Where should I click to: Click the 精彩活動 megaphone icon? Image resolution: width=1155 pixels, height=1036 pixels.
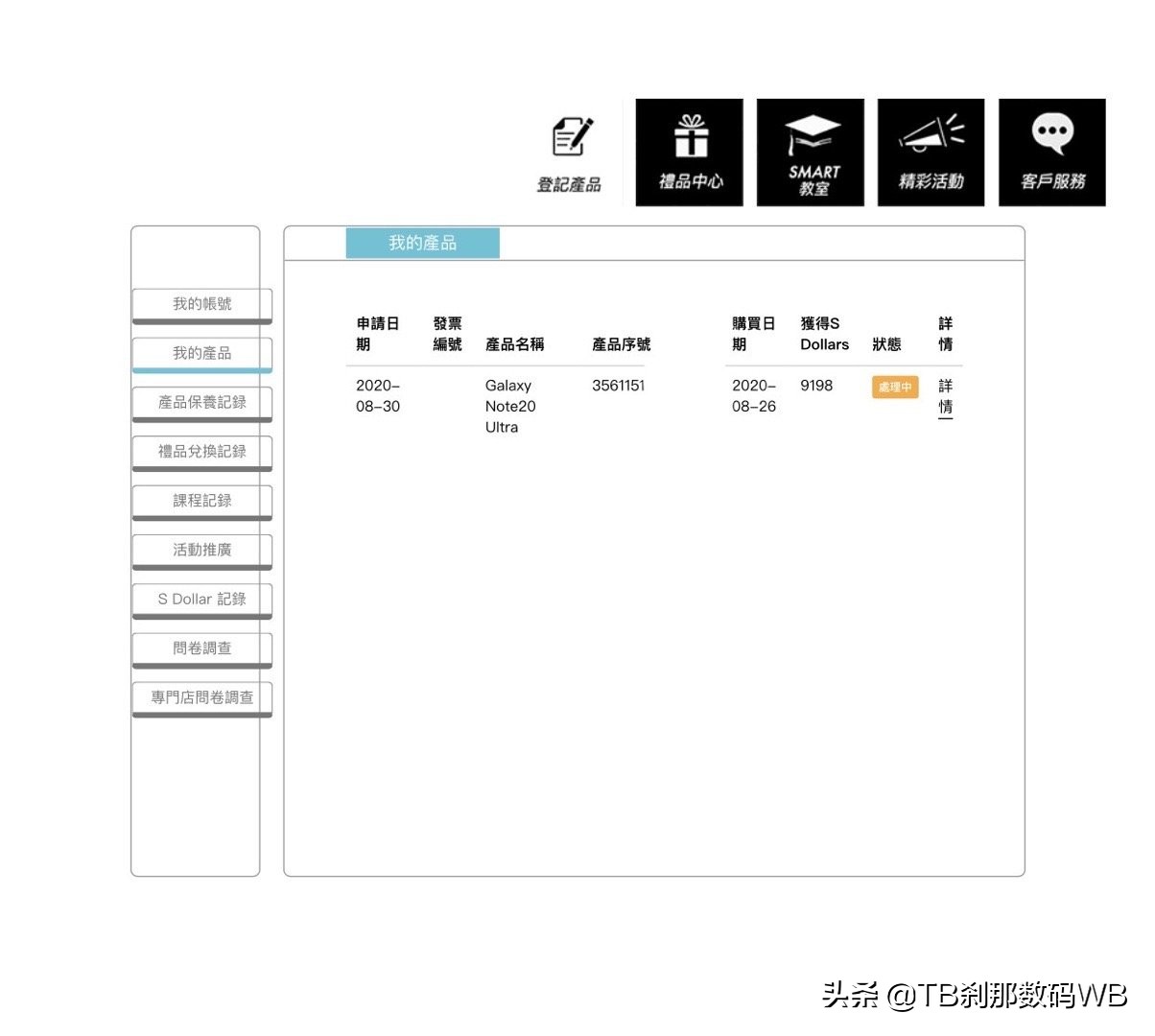tap(931, 152)
